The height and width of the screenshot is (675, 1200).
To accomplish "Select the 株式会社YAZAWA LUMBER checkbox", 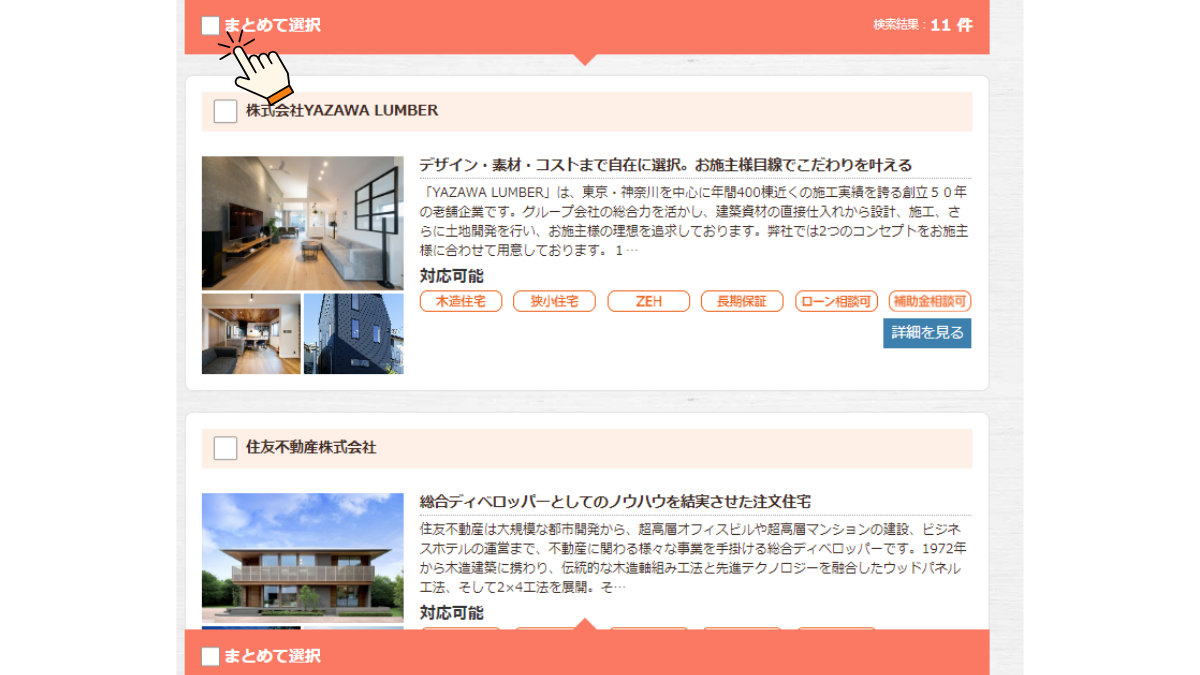I will 225,111.
